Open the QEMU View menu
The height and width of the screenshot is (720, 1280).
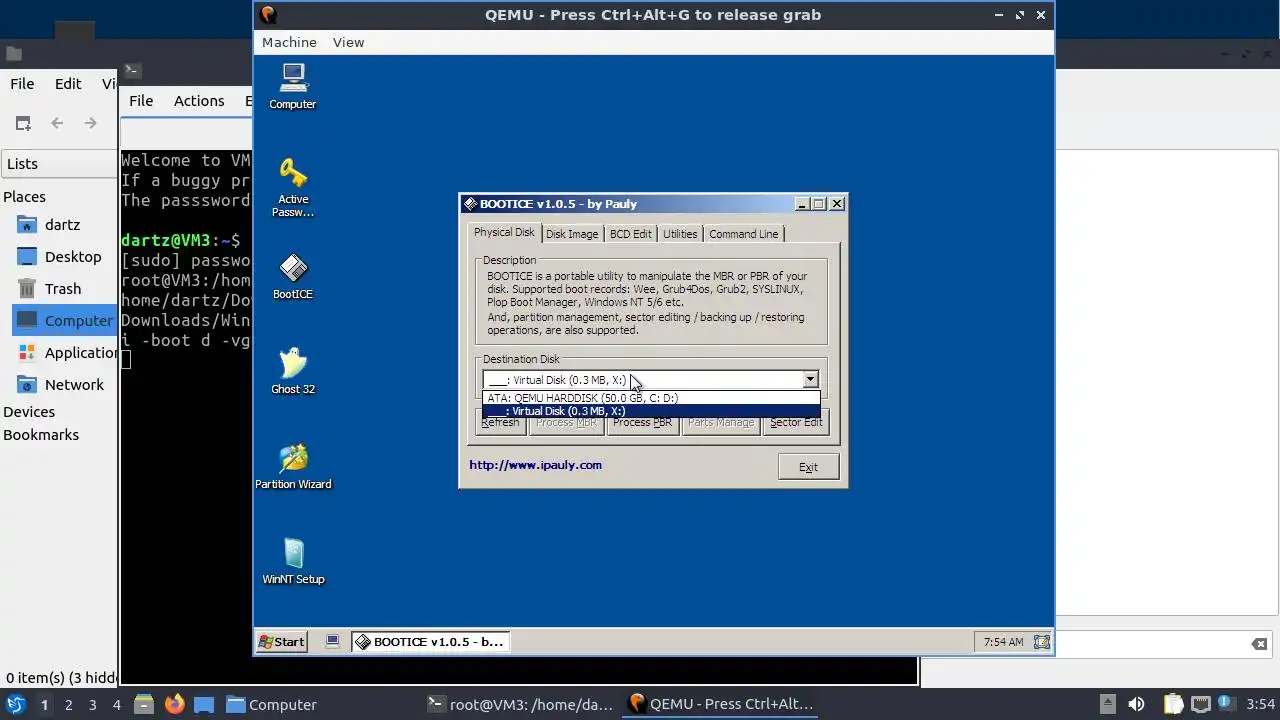click(348, 42)
